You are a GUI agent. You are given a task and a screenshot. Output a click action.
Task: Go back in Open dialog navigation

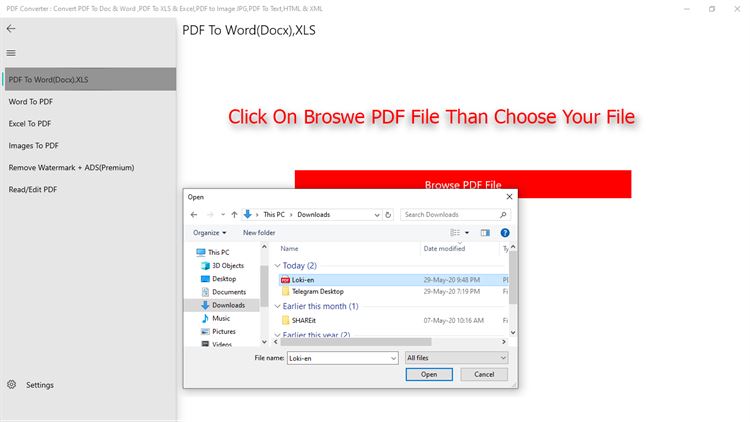[x=194, y=215]
